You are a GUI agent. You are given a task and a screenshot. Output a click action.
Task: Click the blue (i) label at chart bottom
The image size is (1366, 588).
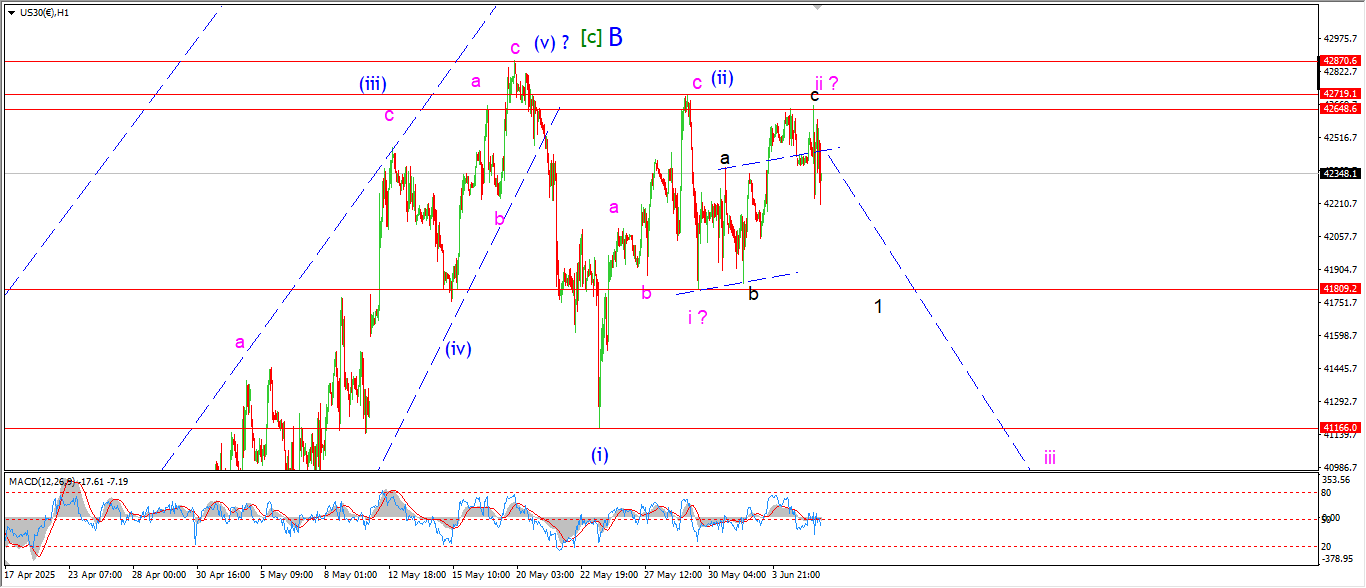(599, 455)
